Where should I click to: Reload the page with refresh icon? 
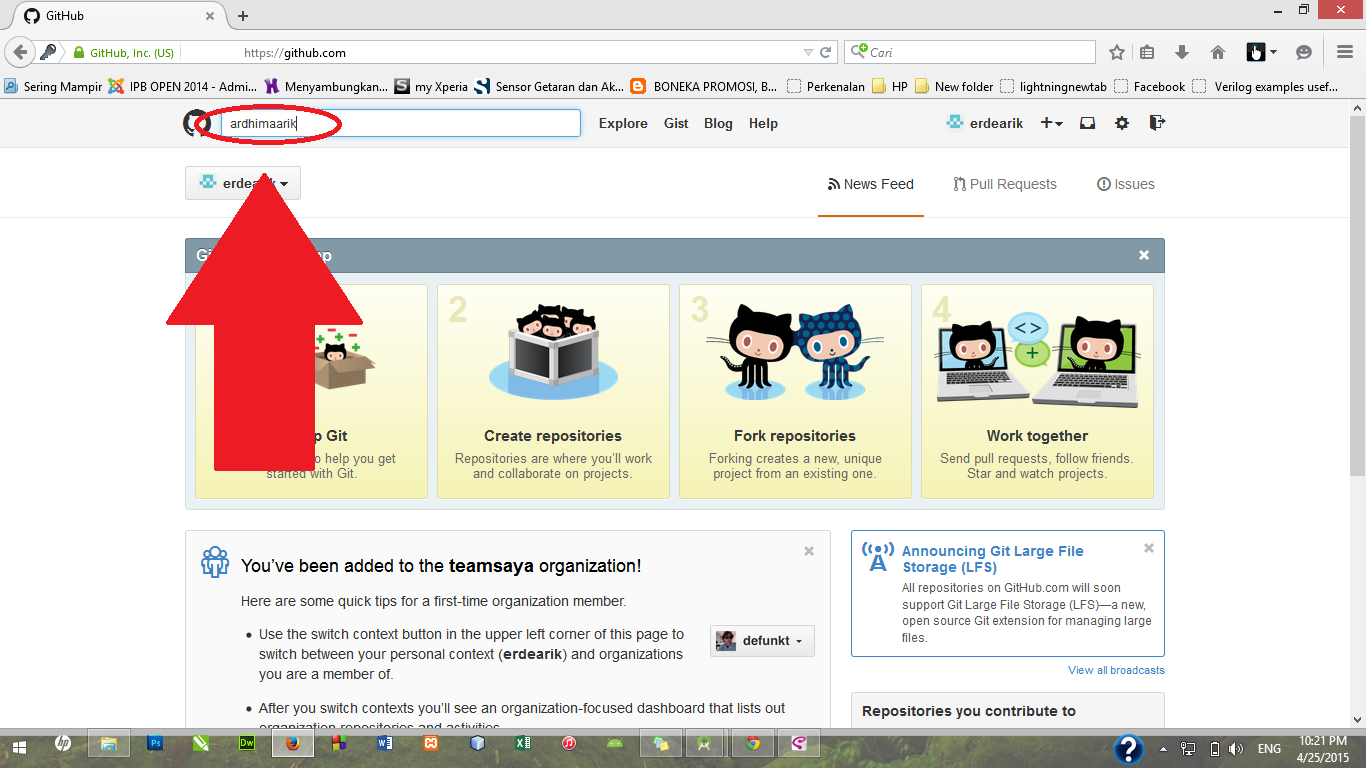[826, 53]
